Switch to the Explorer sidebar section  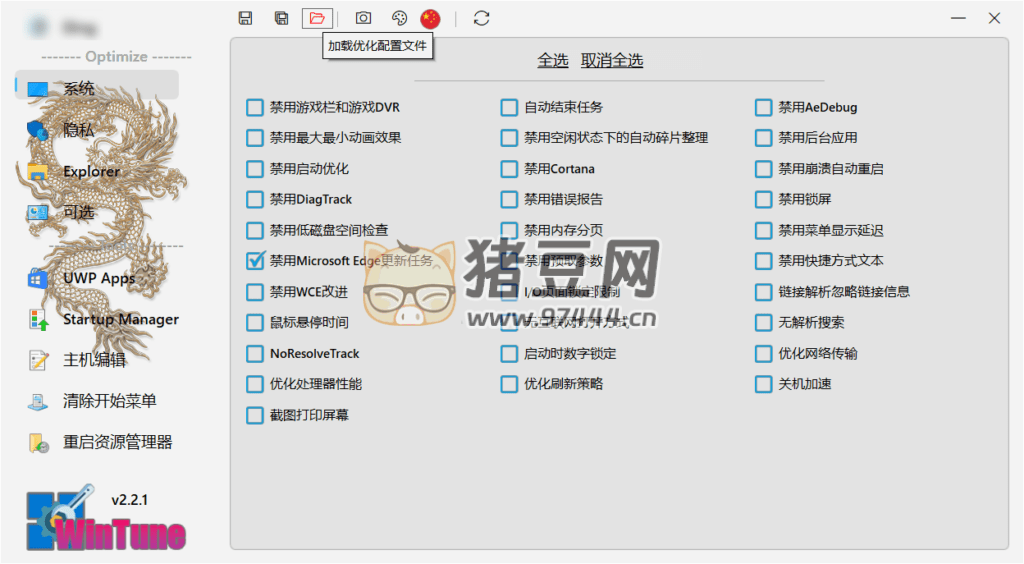coord(90,171)
